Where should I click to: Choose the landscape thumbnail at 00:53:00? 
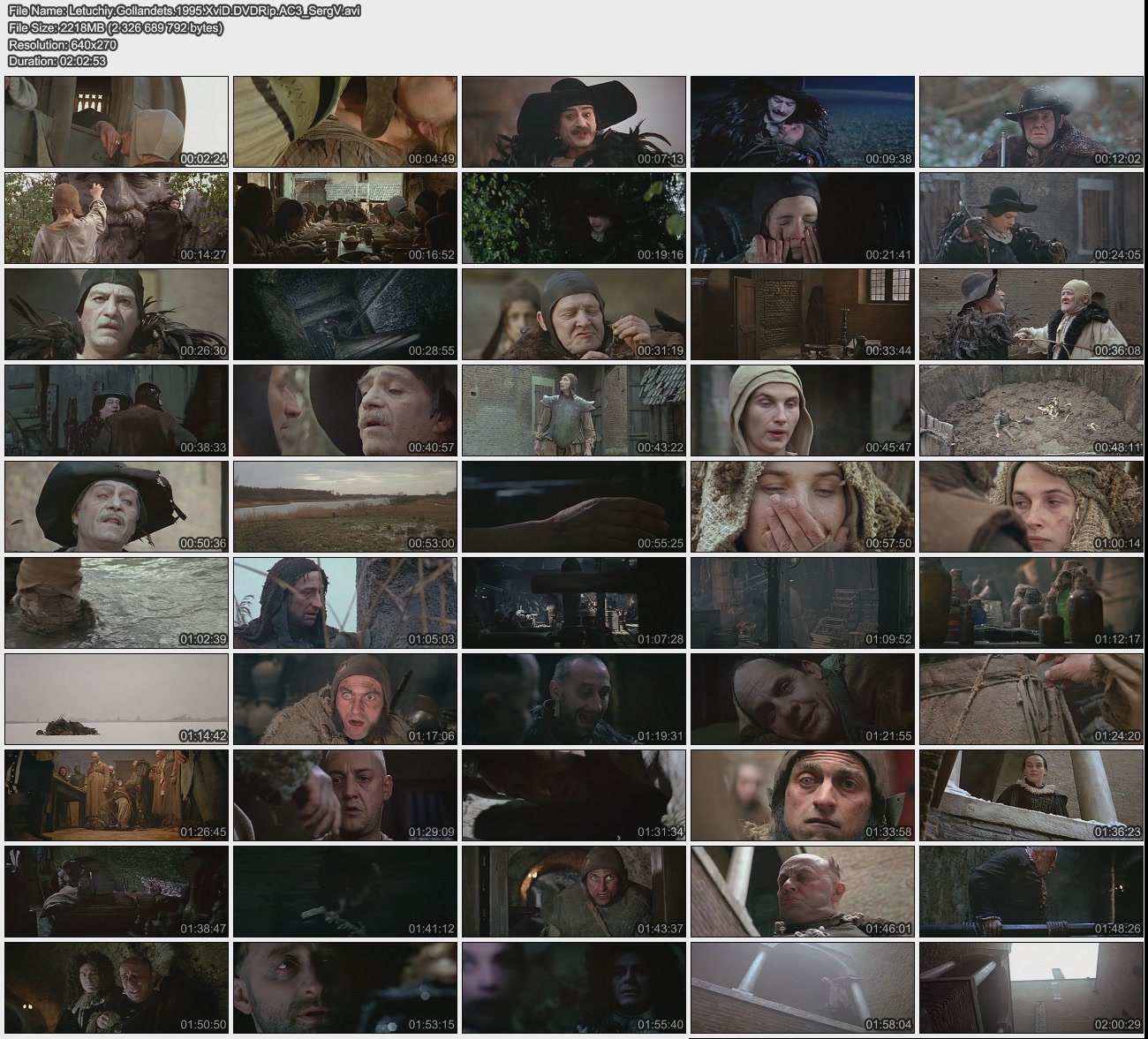pos(345,507)
